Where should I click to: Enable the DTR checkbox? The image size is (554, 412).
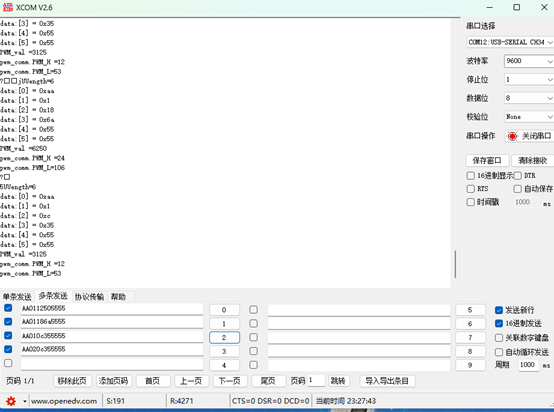tap(518, 176)
